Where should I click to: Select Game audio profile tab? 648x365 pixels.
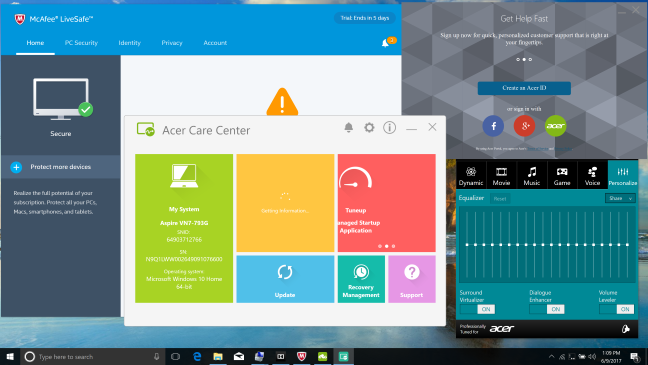click(x=562, y=175)
